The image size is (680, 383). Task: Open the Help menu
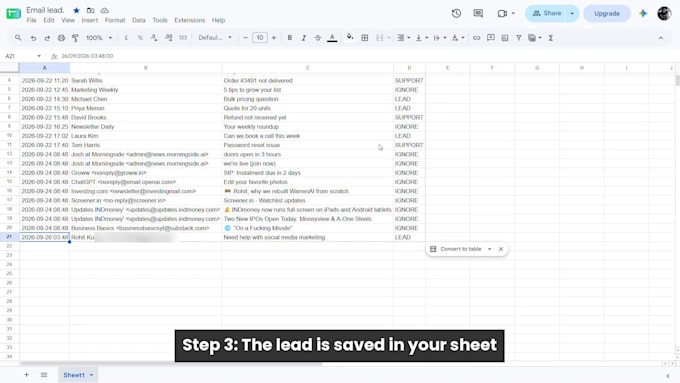(x=218, y=20)
